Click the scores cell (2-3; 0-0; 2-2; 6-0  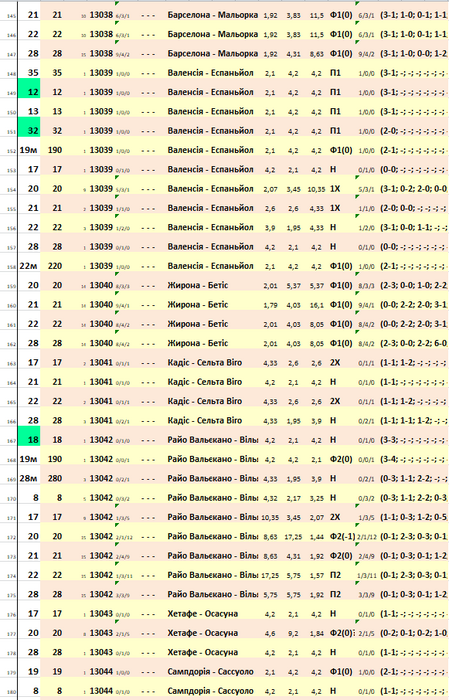[413, 343]
